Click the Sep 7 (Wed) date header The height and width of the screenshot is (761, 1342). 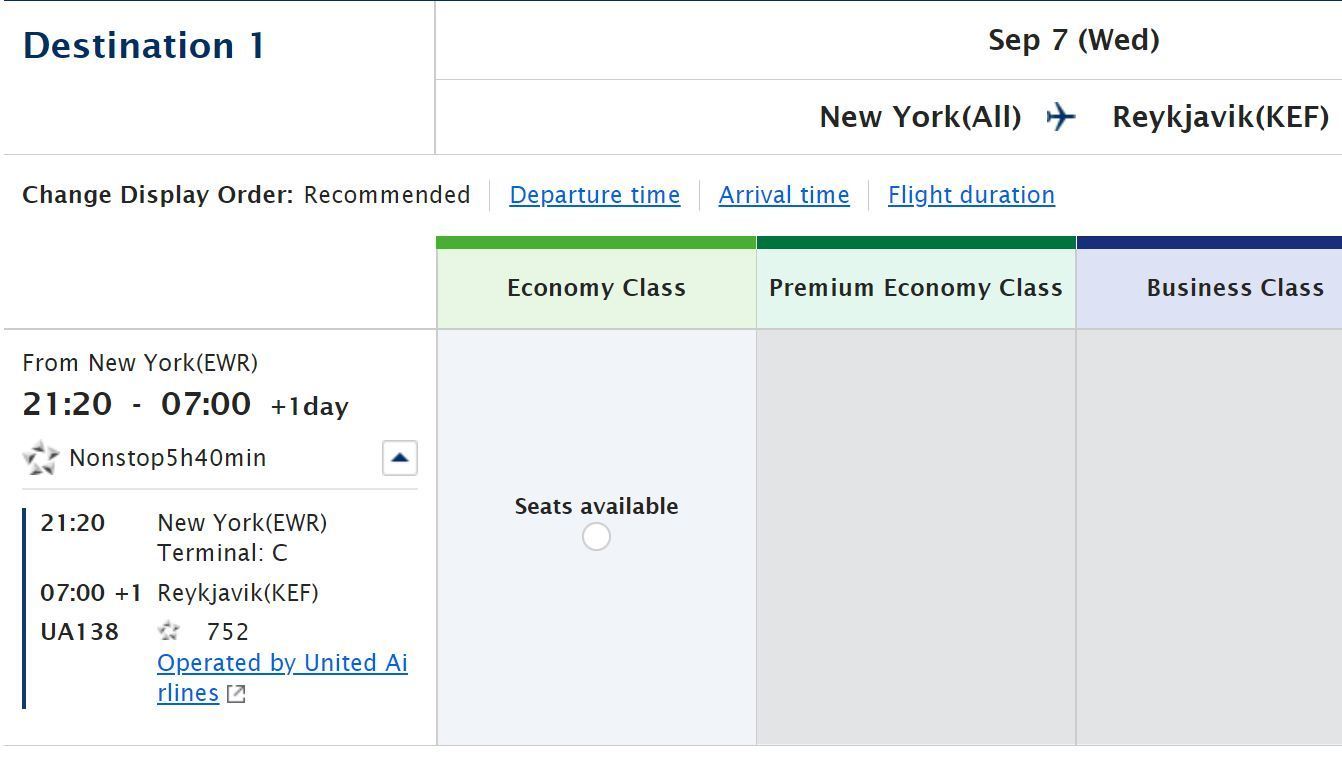[x=1073, y=41]
